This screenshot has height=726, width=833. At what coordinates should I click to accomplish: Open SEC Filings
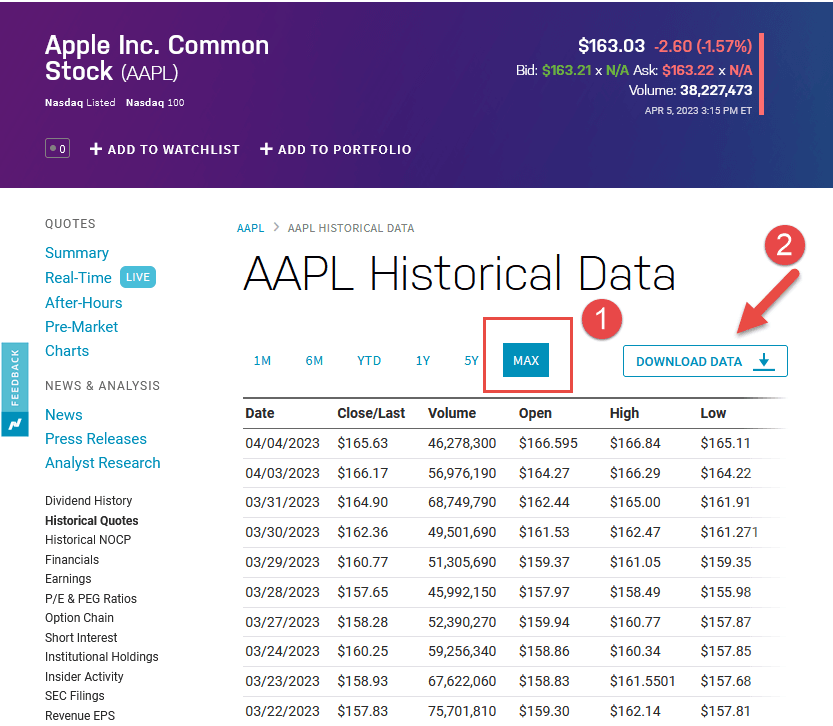[x=74, y=696]
